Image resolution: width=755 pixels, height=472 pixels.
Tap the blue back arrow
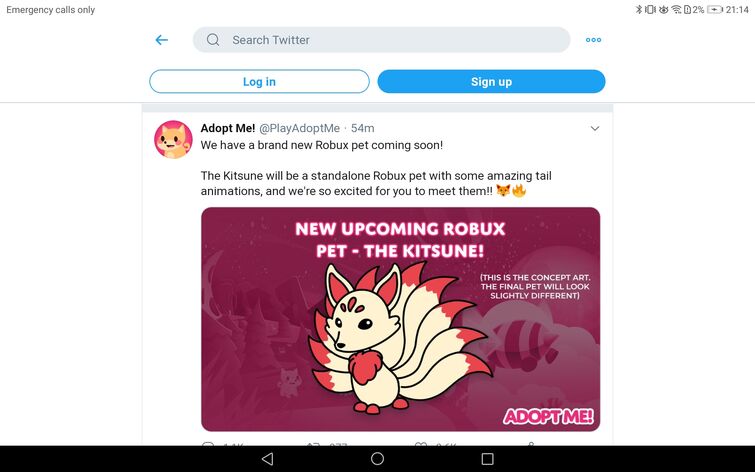point(162,40)
